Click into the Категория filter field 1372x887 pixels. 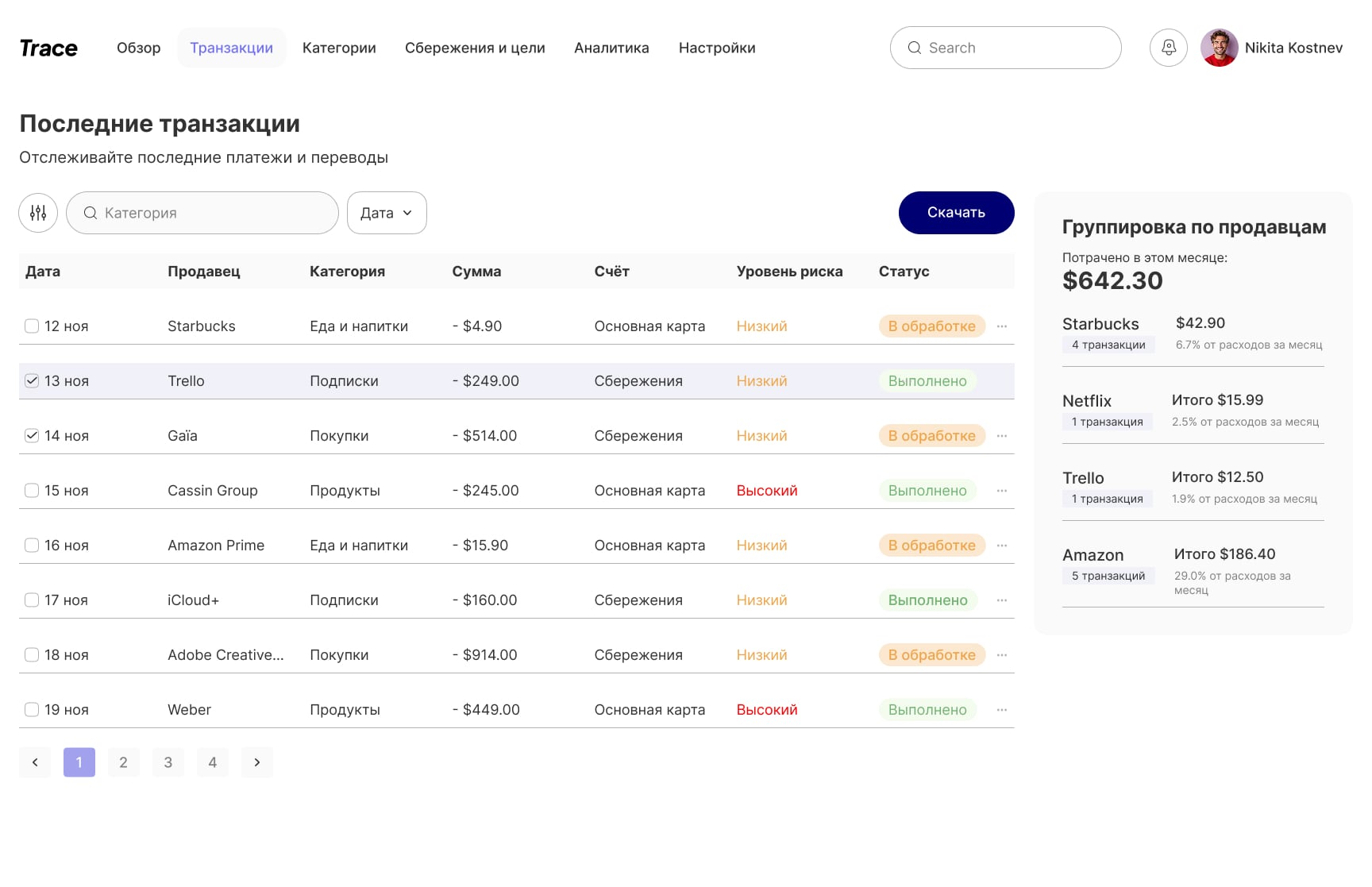(202, 213)
